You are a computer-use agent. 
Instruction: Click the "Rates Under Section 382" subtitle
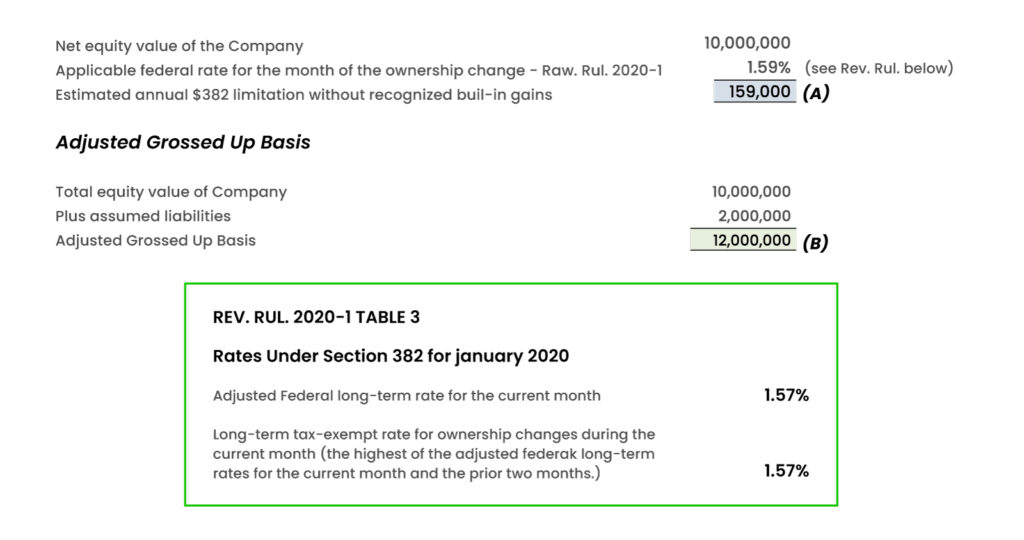pyautogui.click(x=391, y=356)
